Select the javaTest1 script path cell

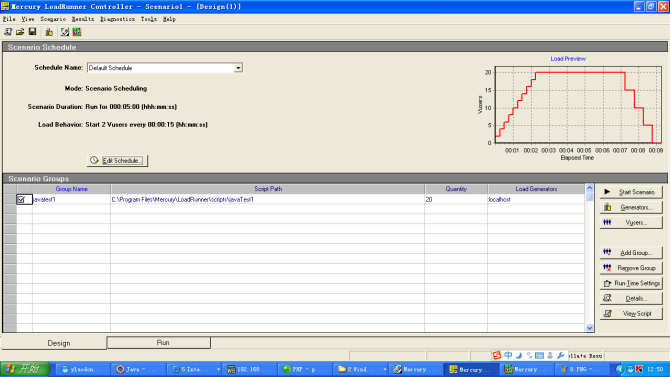click(267, 200)
